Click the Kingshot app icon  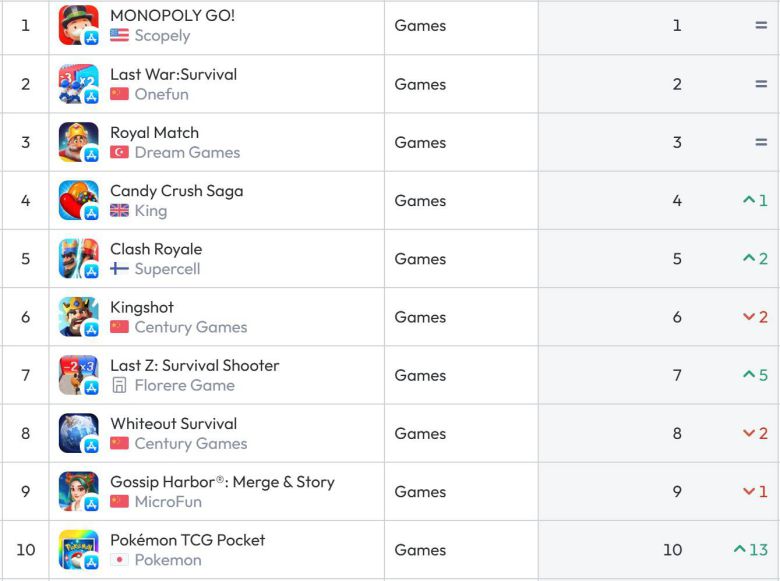click(x=78, y=317)
